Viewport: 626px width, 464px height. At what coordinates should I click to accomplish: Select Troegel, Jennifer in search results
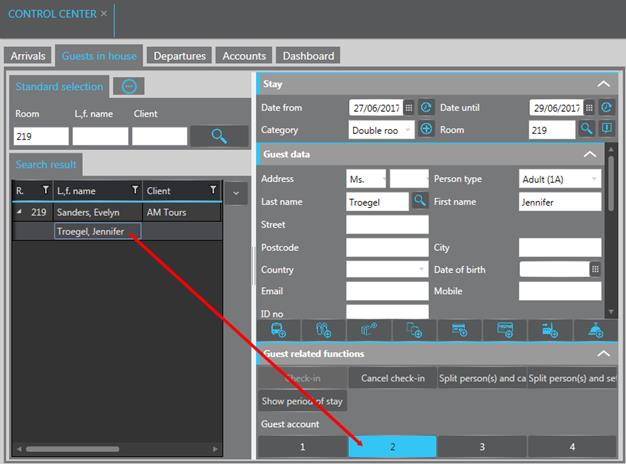(90, 232)
